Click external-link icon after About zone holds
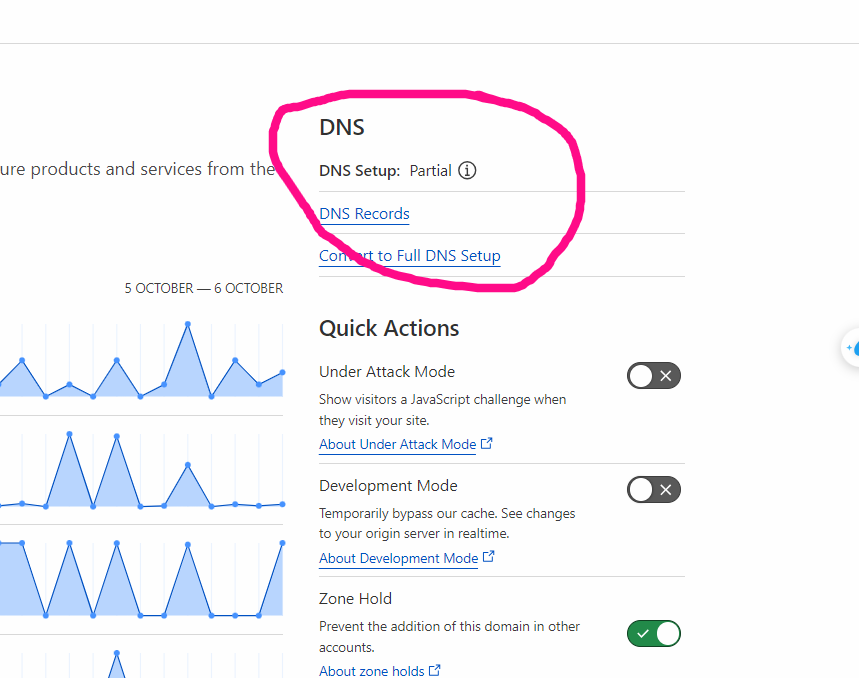 [435, 670]
